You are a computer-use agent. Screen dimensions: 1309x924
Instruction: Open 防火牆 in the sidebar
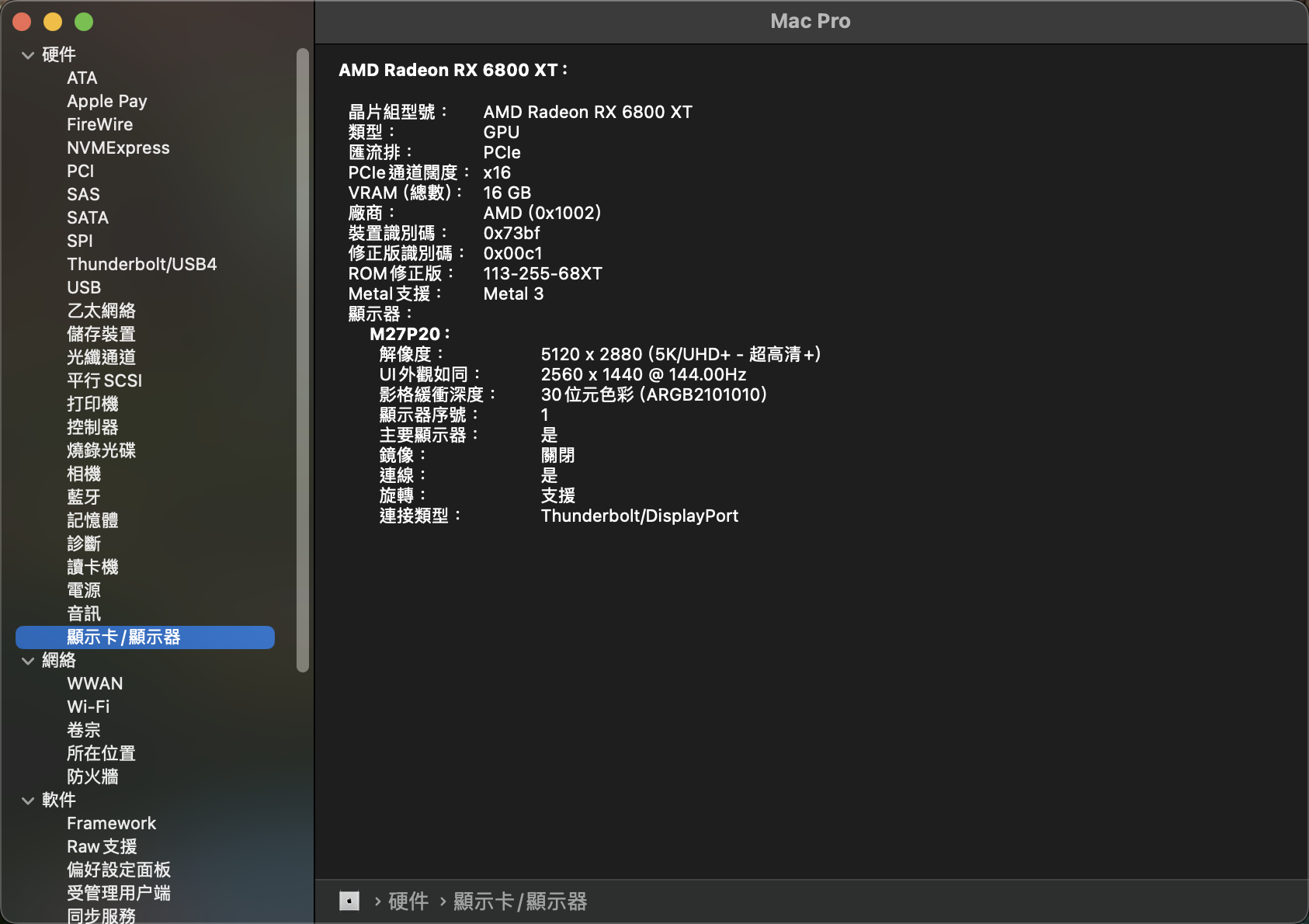click(x=92, y=777)
